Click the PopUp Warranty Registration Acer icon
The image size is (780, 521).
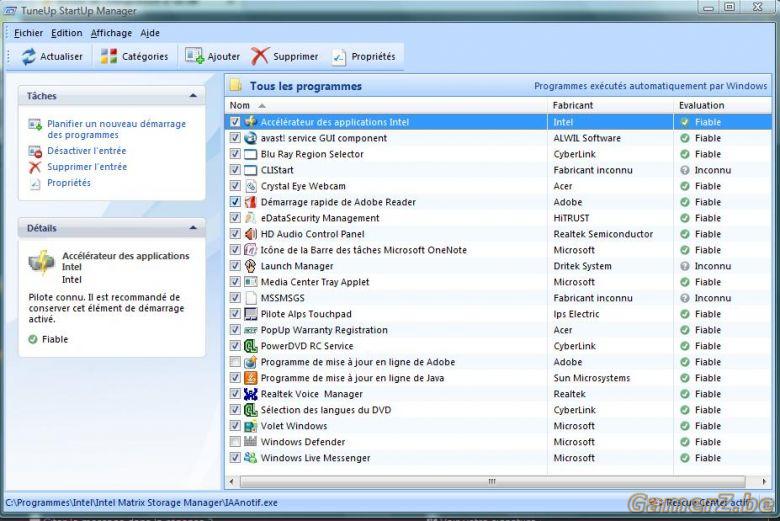pos(251,330)
